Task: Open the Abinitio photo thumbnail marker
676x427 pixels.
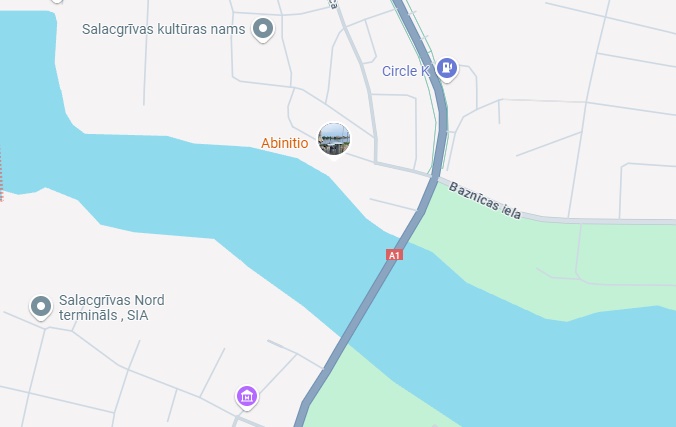Action: click(x=334, y=139)
